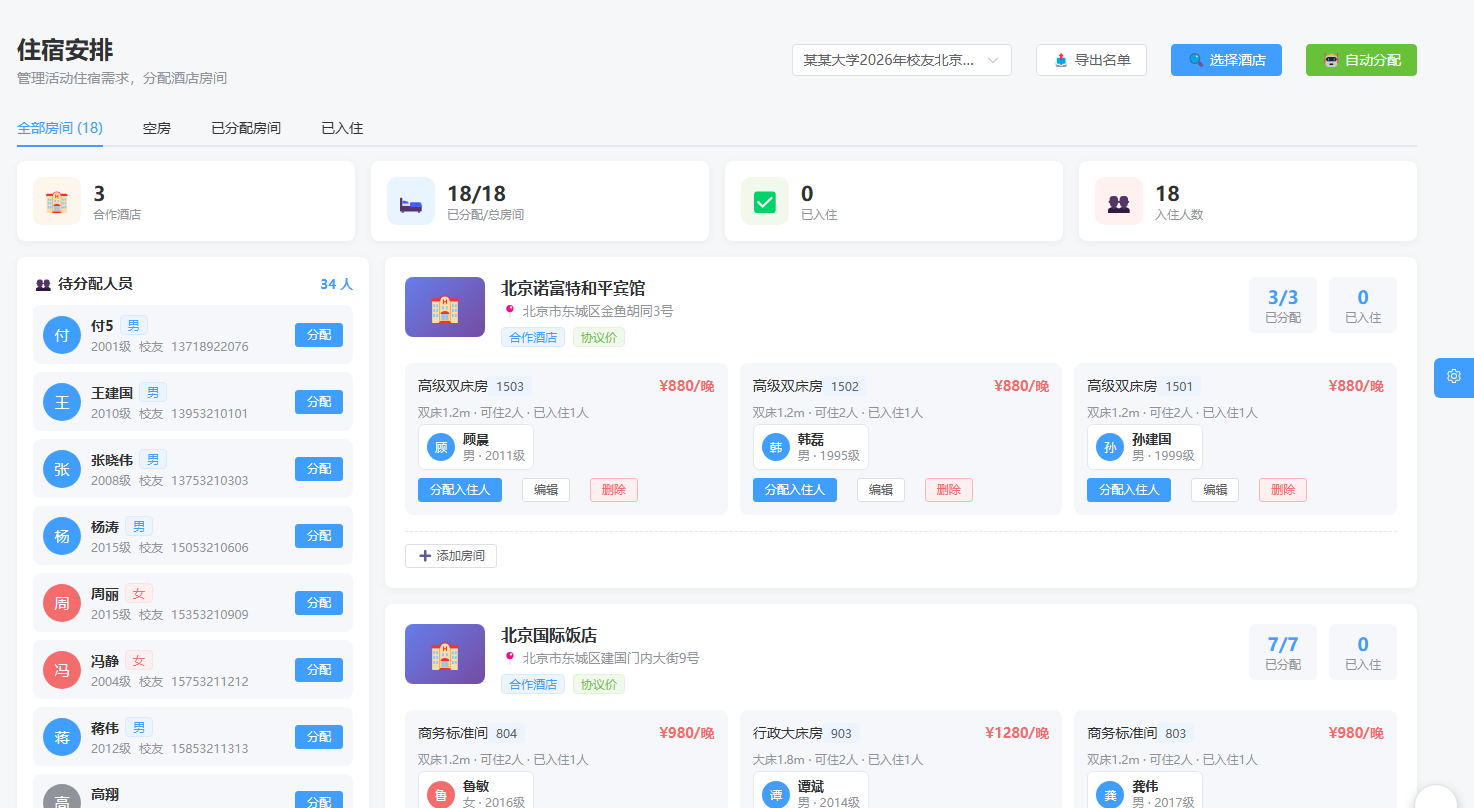
Task: Click 孙建国 guest avatar in room 1501
Action: (x=1110, y=447)
